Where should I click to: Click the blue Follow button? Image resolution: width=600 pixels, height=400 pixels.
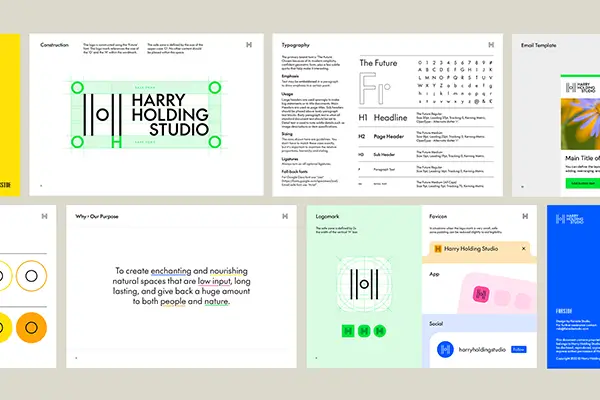pyautogui.click(x=518, y=349)
